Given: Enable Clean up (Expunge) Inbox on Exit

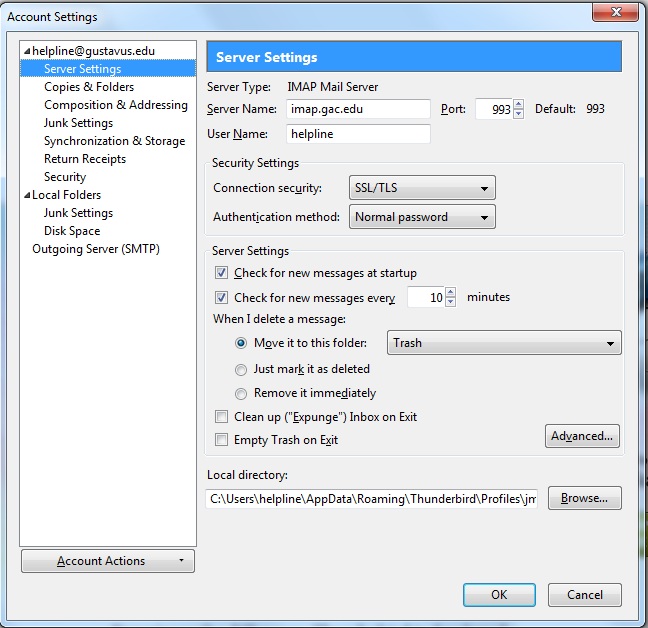Looking at the screenshot, I should [221, 416].
